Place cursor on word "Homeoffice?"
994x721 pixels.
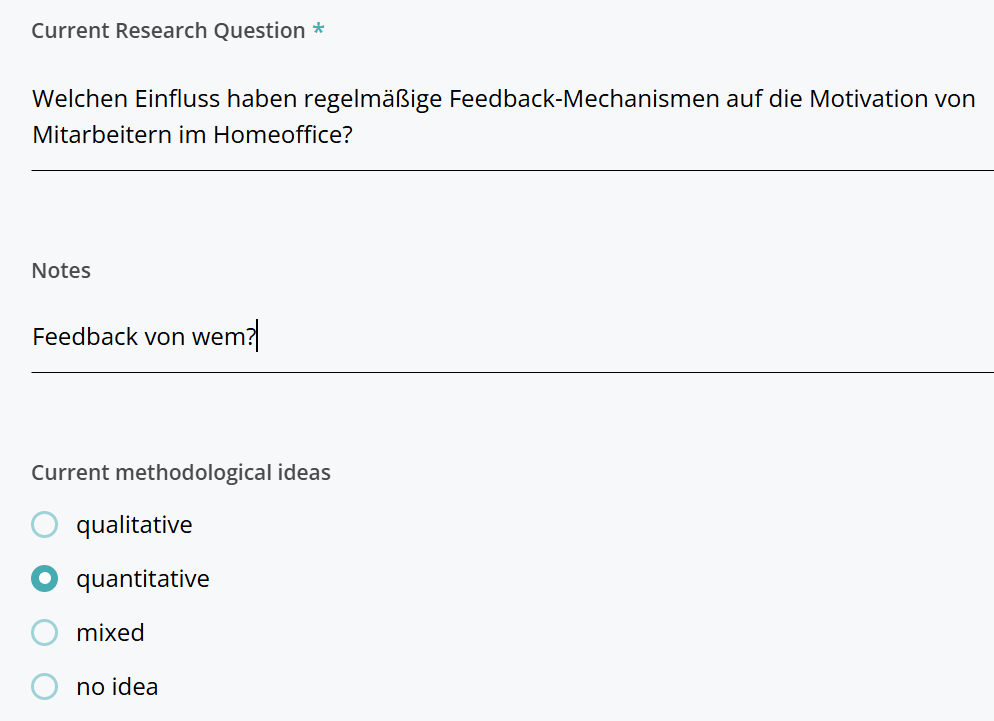[x=283, y=134]
